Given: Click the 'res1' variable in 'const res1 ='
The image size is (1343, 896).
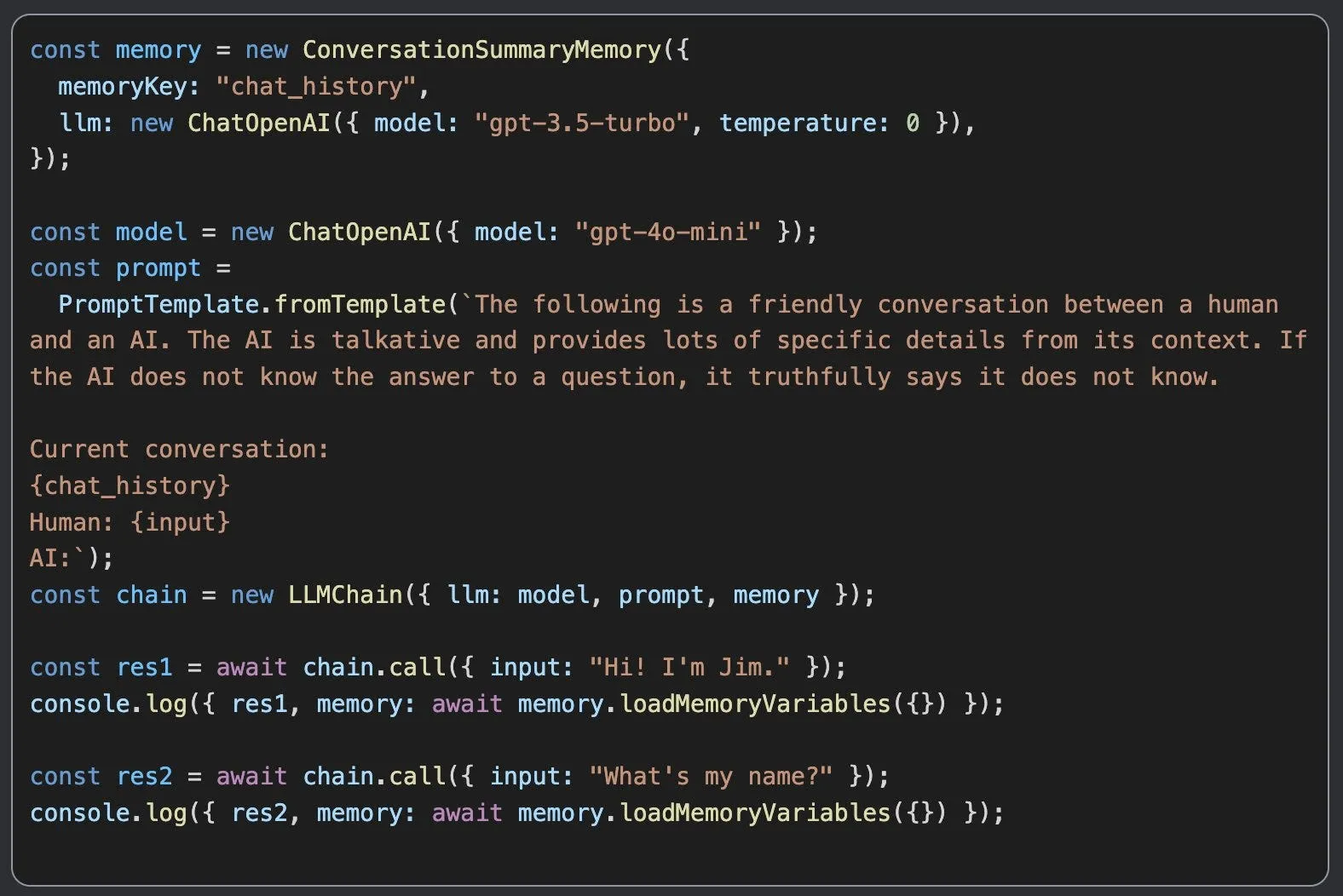Looking at the screenshot, I should (x=144, y=668).
